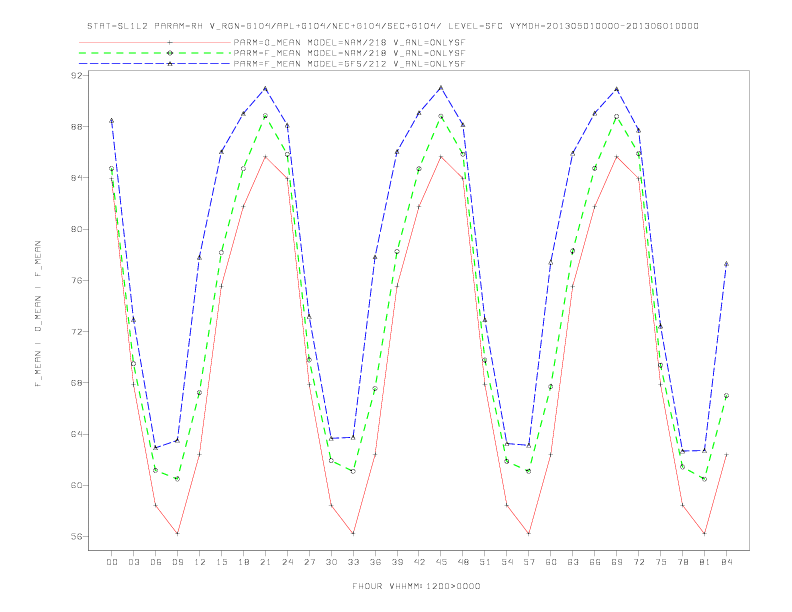Click the x-axis tick label 78
Viewport: 792px width, 612px height.
point(683,562)
